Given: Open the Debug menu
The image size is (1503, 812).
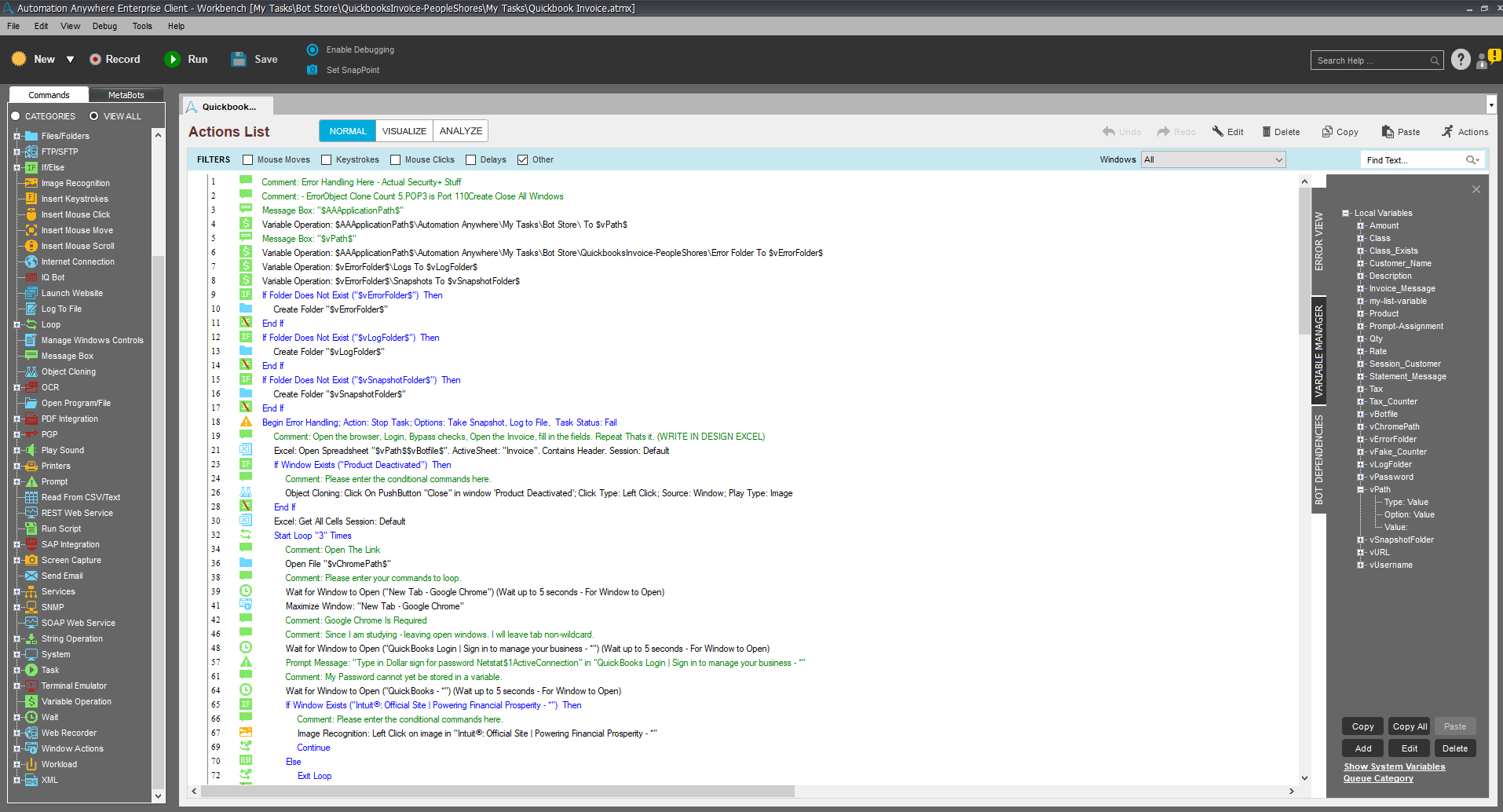Looking at the screenshot, I should point(104,26).
